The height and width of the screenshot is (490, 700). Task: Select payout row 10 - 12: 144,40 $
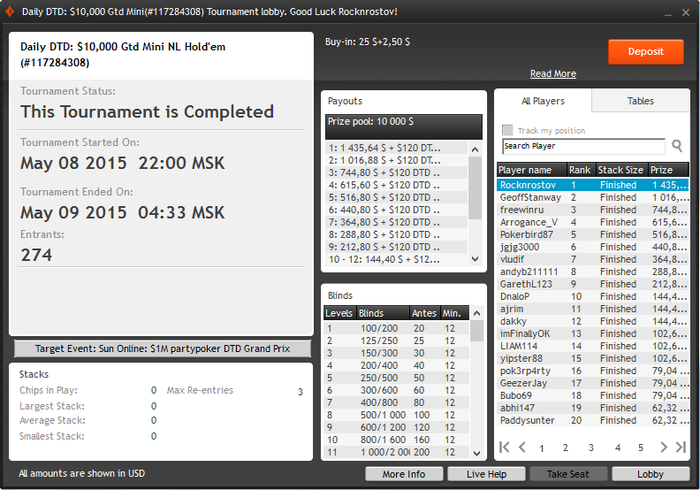(396, 259)
